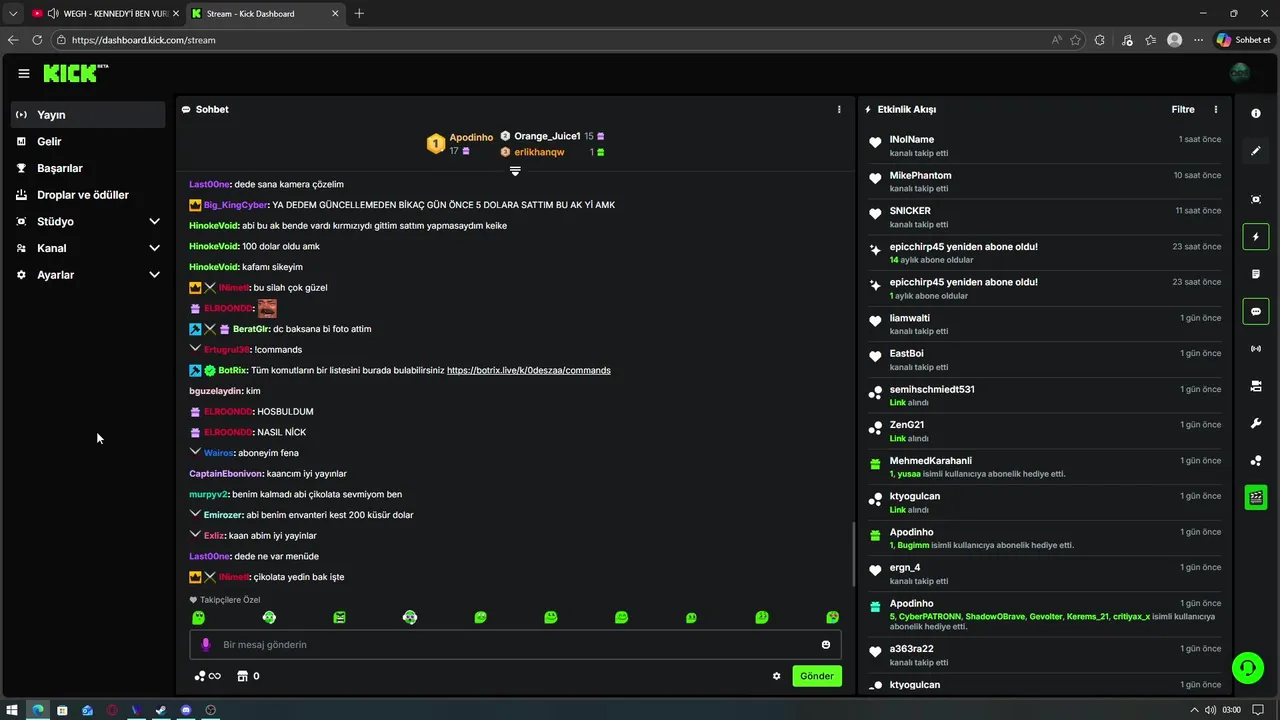Open the info icon in right sidebar
This screenshot has height=720, width=1280.
point(1256,114)
